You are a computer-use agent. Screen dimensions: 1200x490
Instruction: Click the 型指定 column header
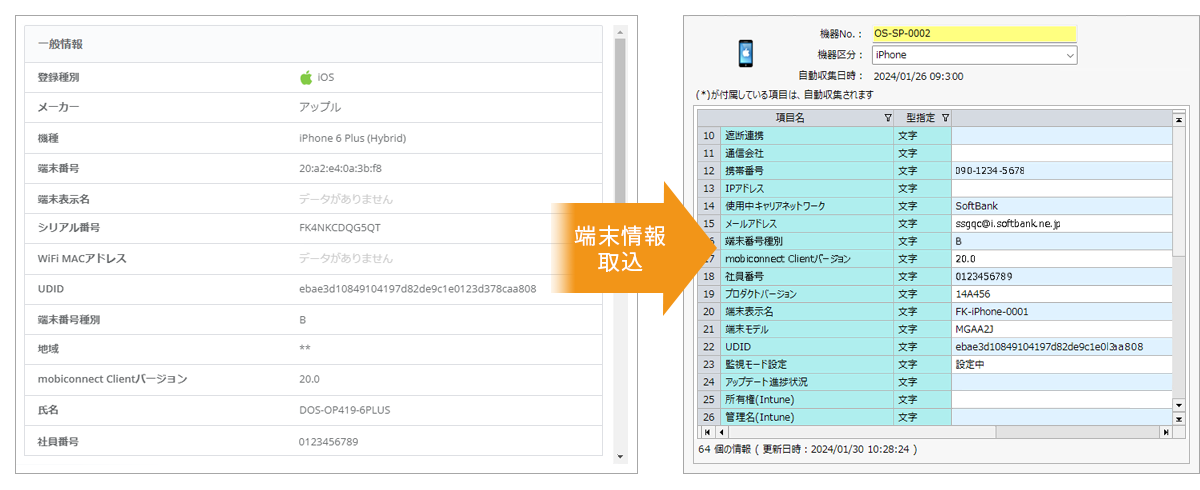tap(922, 118)
